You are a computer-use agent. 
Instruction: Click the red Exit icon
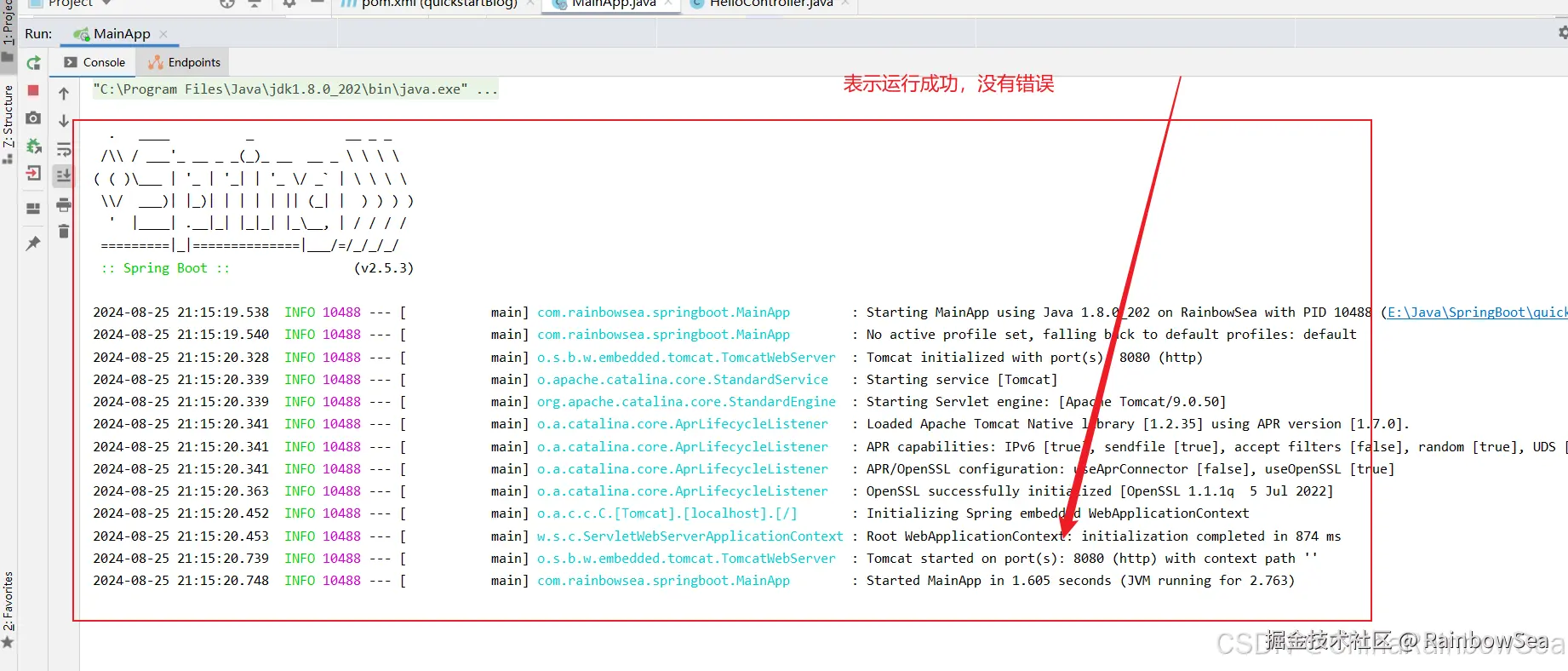[33, 173]
